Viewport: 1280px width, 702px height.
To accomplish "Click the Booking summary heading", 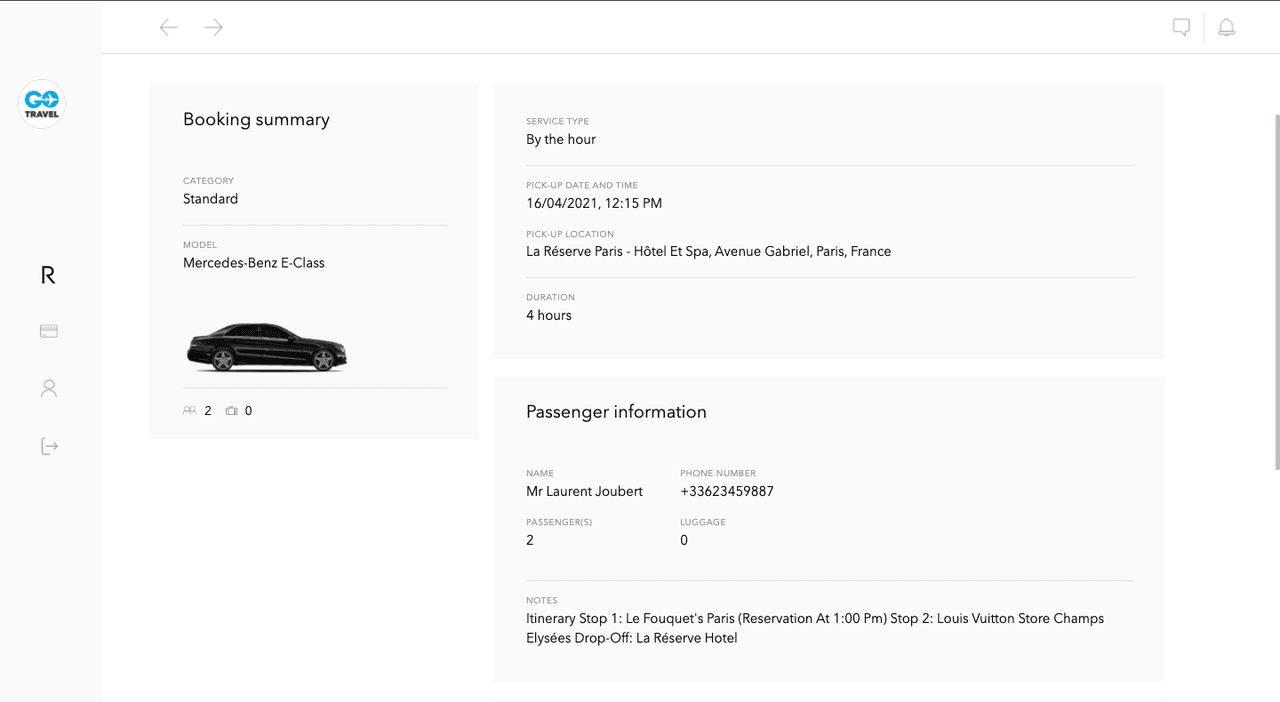I will coord(256,119).
